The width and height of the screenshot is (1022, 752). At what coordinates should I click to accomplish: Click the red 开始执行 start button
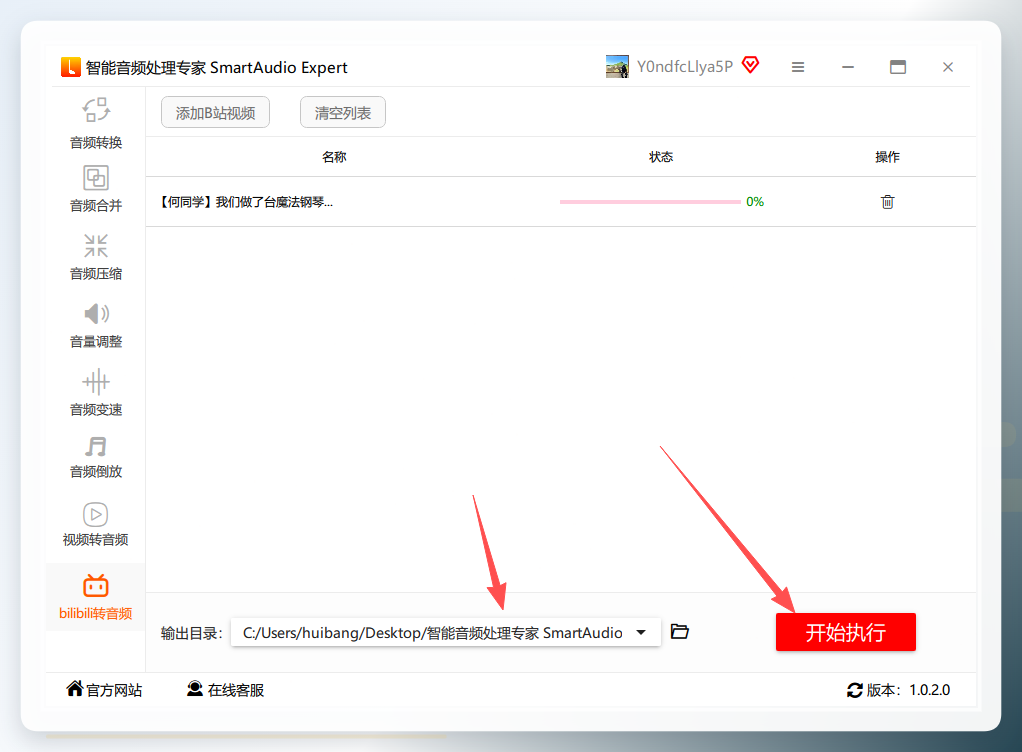pos(845,632)
